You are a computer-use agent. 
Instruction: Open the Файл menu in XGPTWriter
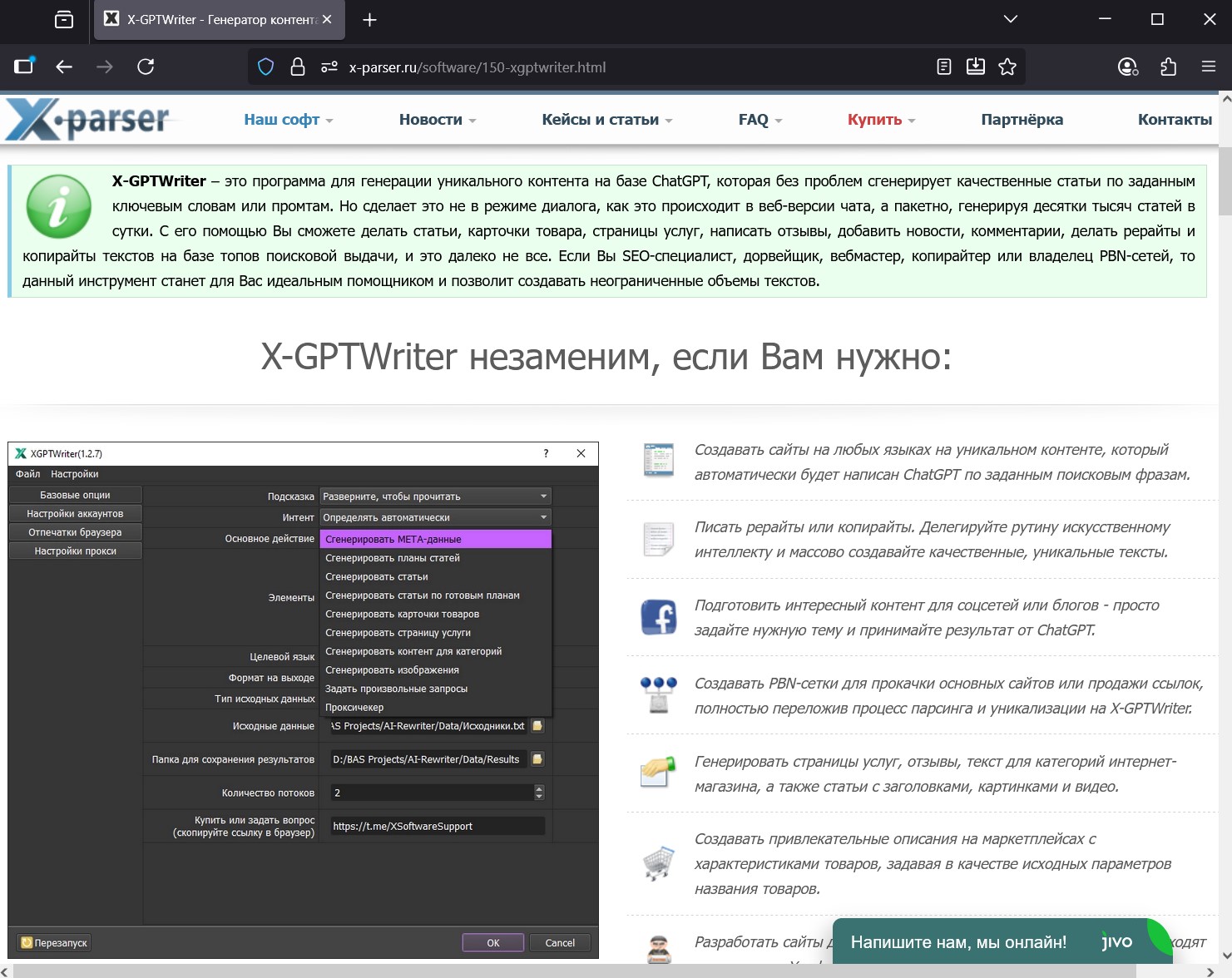click(x=27, y=473)
